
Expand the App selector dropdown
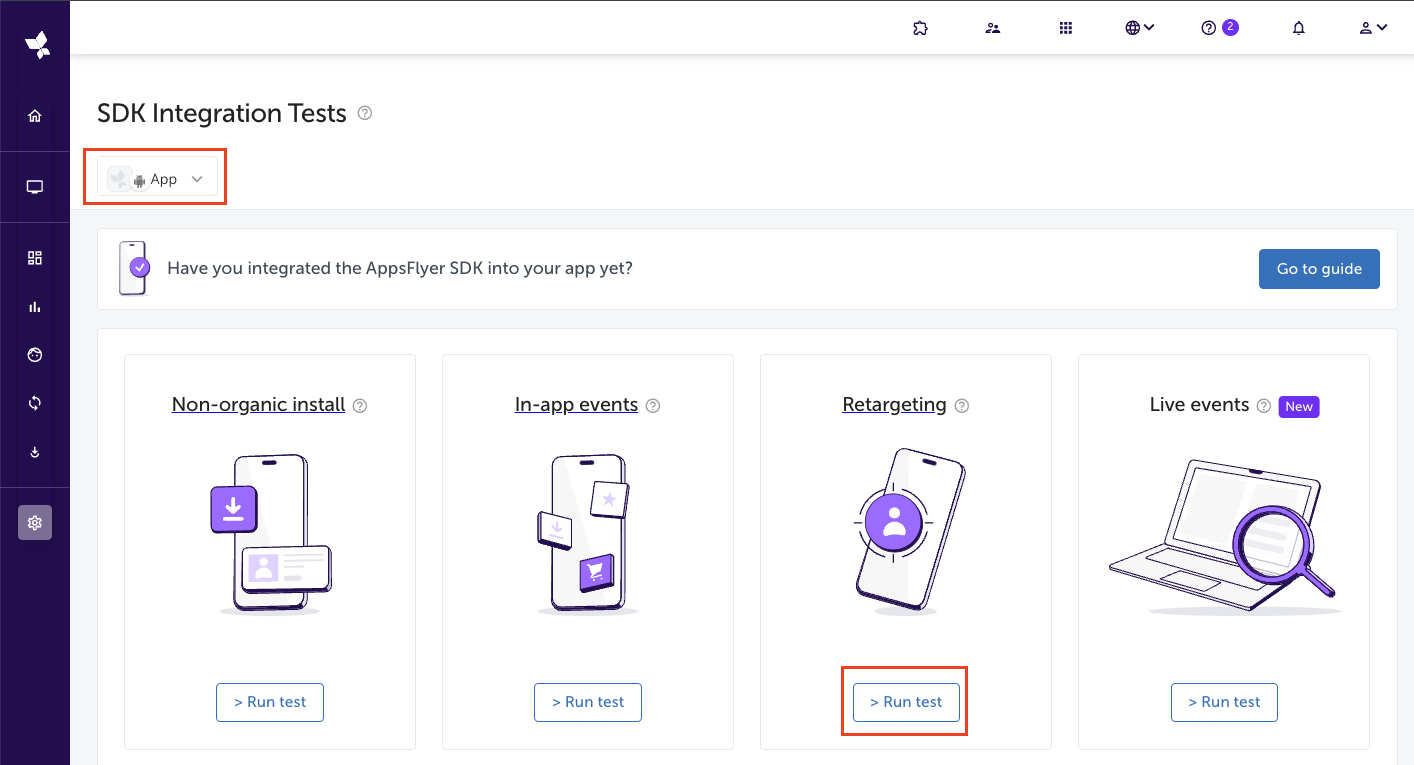(157, 179)
